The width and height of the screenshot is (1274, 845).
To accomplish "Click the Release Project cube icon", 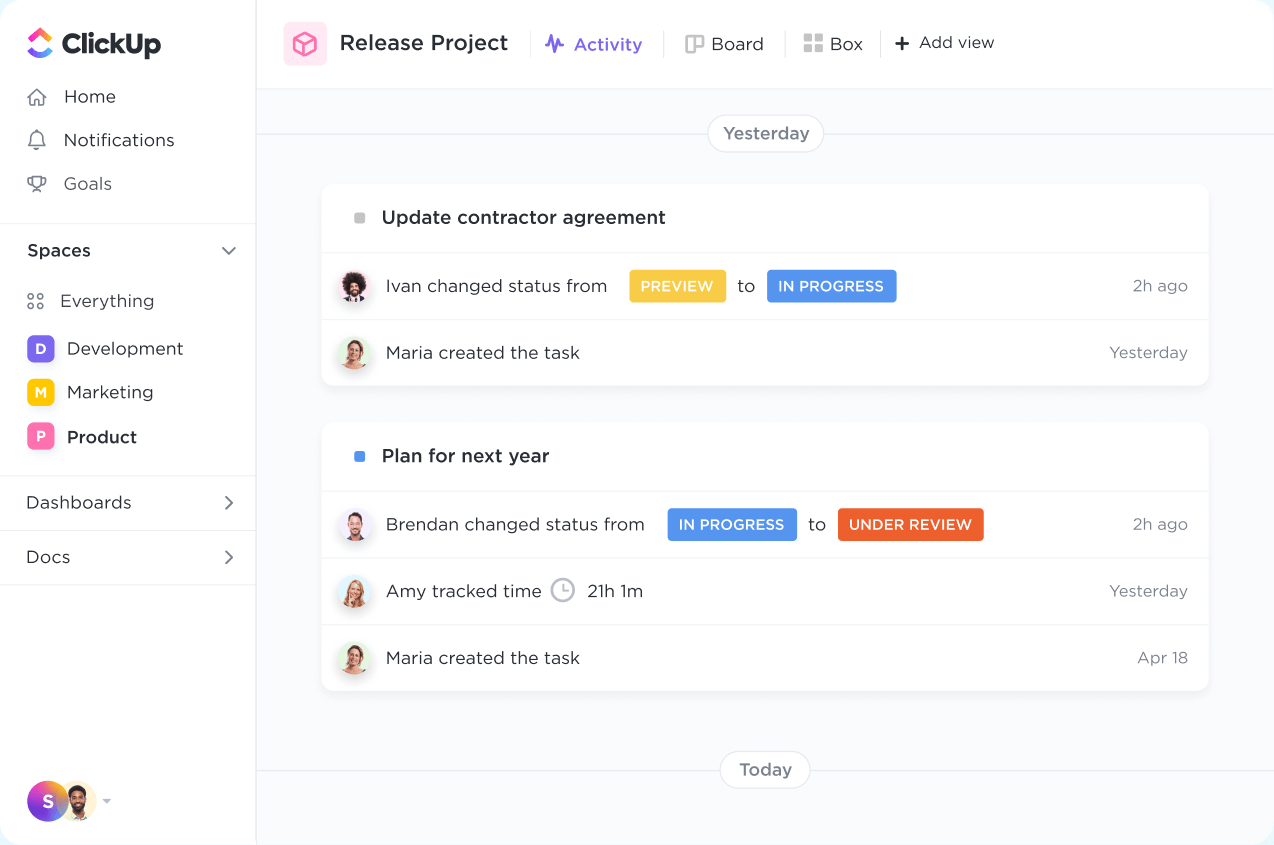I will tap(305, 43).
